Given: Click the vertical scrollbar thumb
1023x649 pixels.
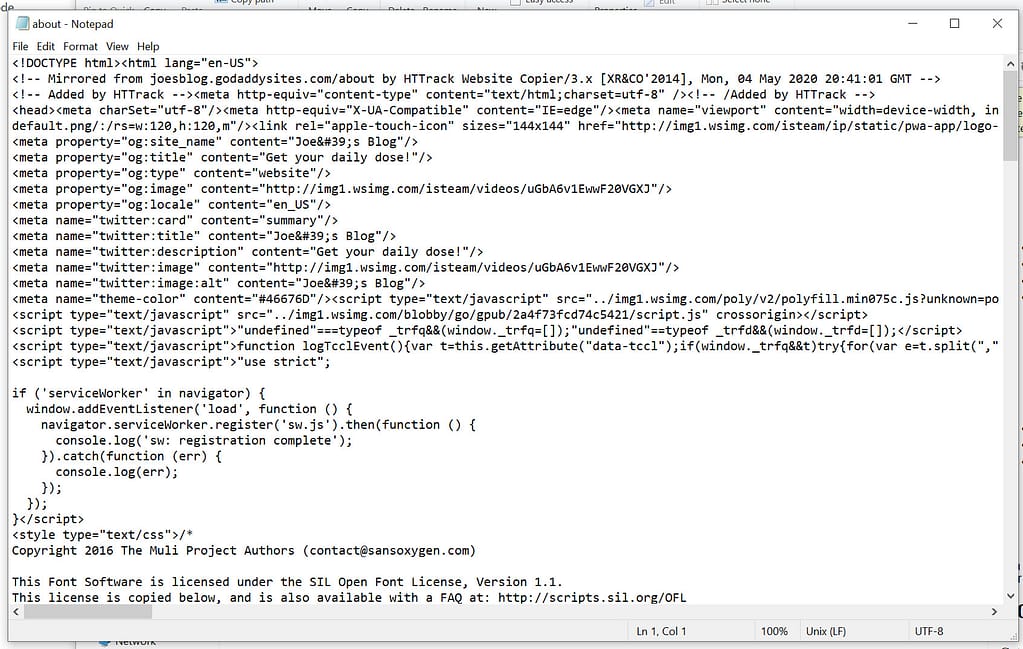Looking at the screenshot, I should (1009, 115).
